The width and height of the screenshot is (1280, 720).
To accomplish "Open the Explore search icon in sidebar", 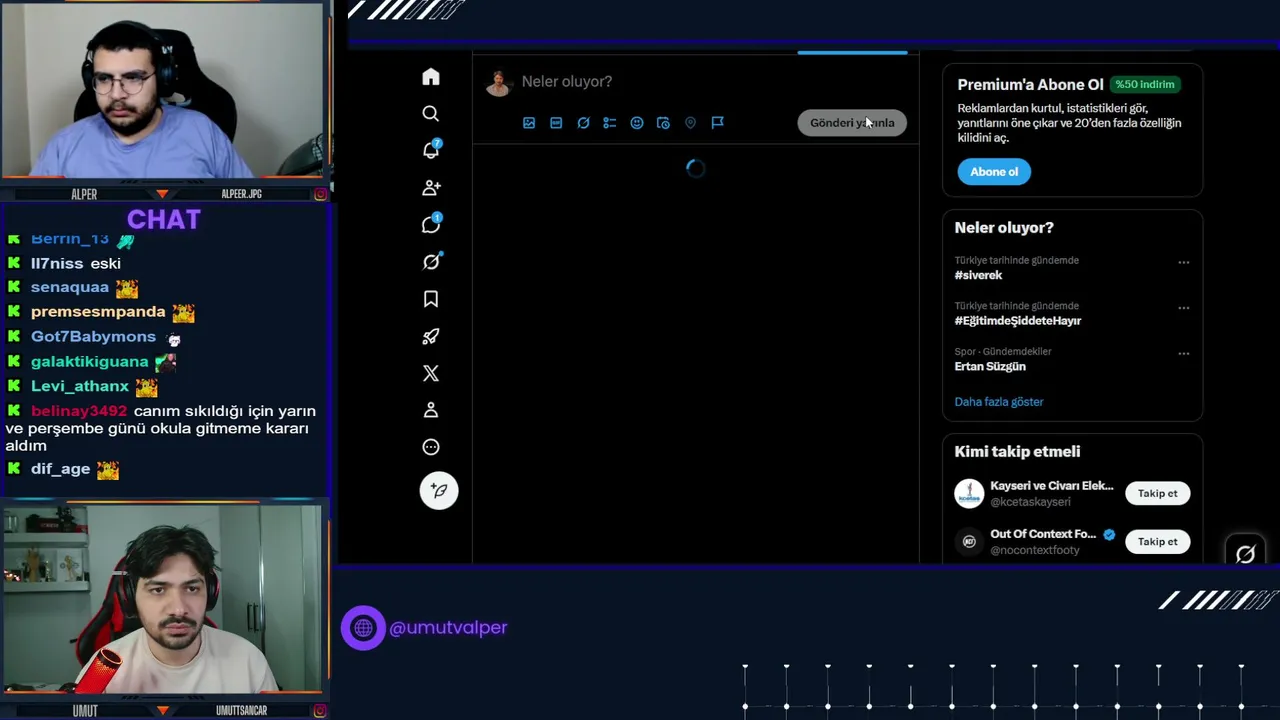I will [431, 114].
